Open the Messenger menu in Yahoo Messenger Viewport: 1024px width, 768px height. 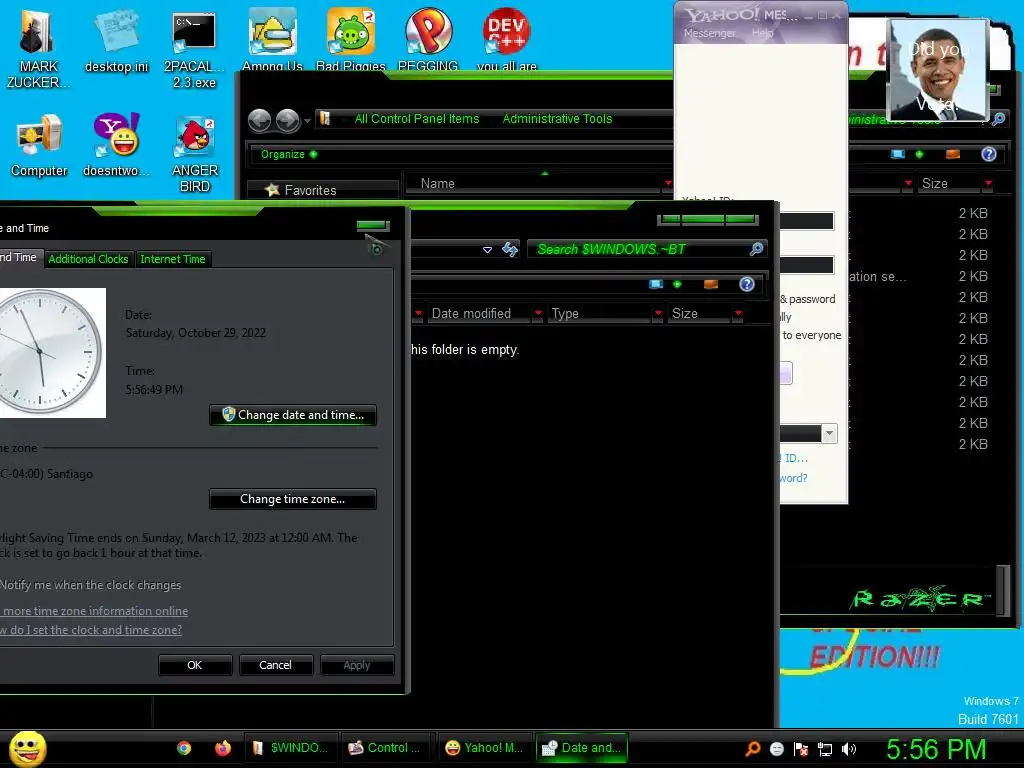(x=709, y=33)
